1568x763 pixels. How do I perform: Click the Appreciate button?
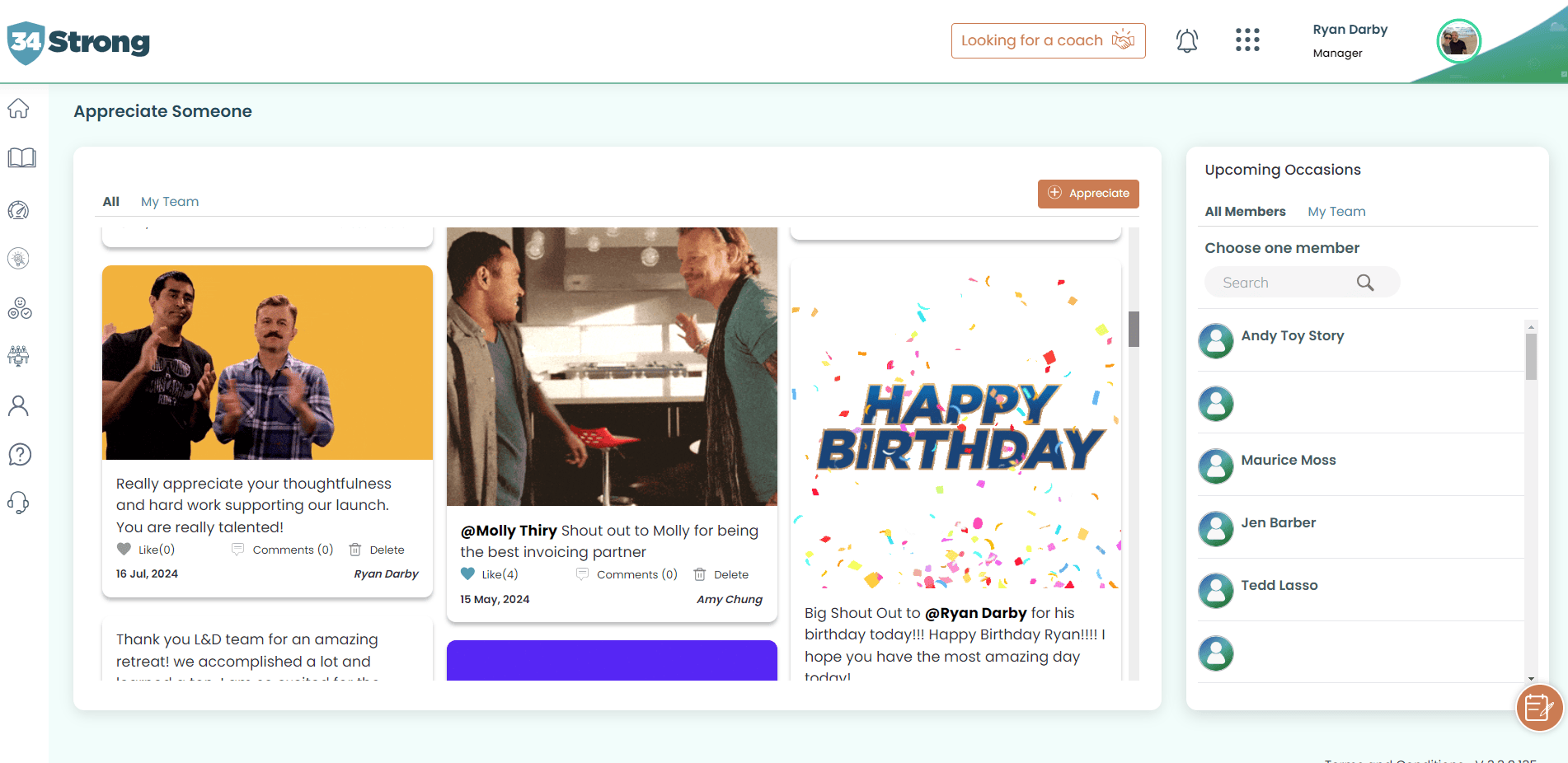(x=1088, y=194)
